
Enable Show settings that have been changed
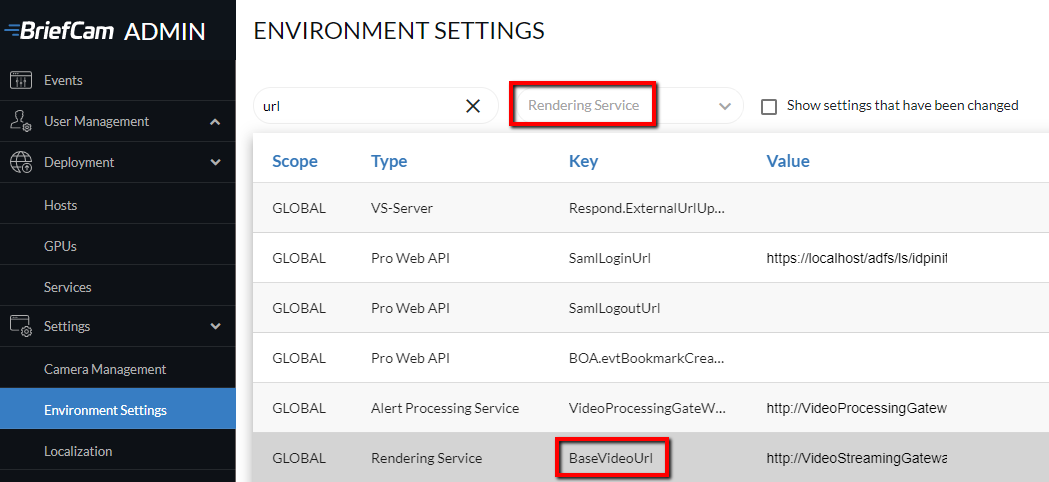(x=769, y=106)
